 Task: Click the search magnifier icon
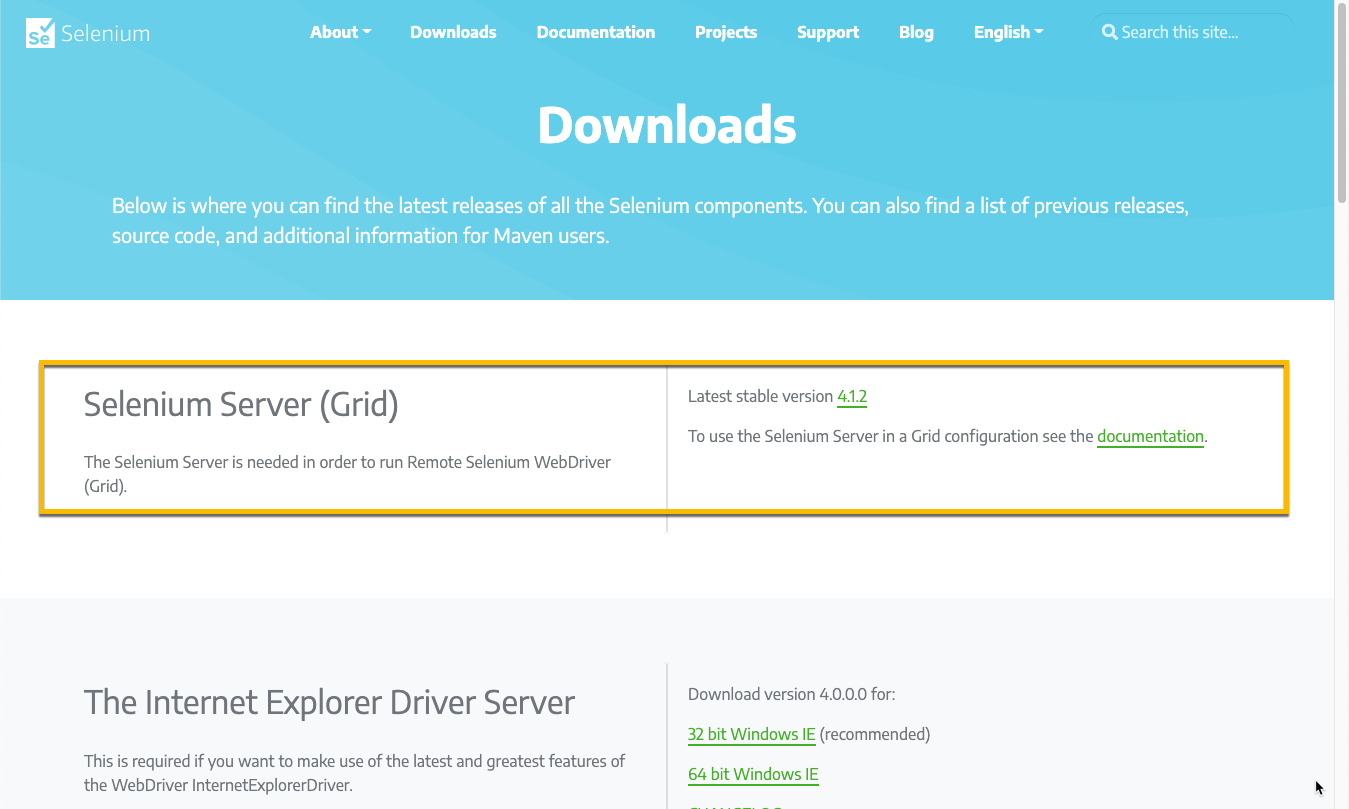(x=1109, y=32)
